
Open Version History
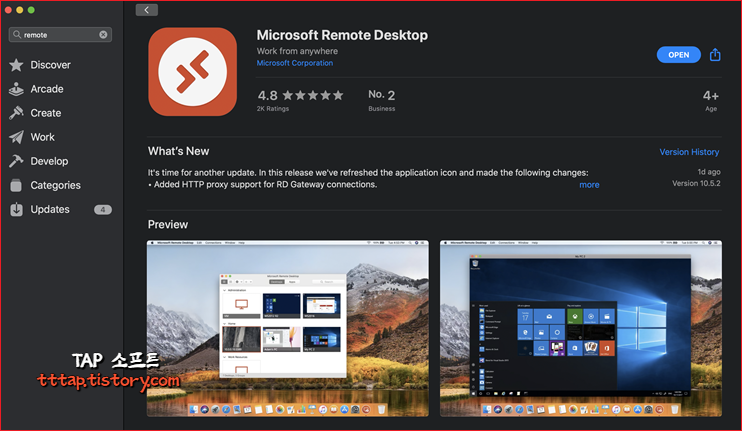pos(689,152)
